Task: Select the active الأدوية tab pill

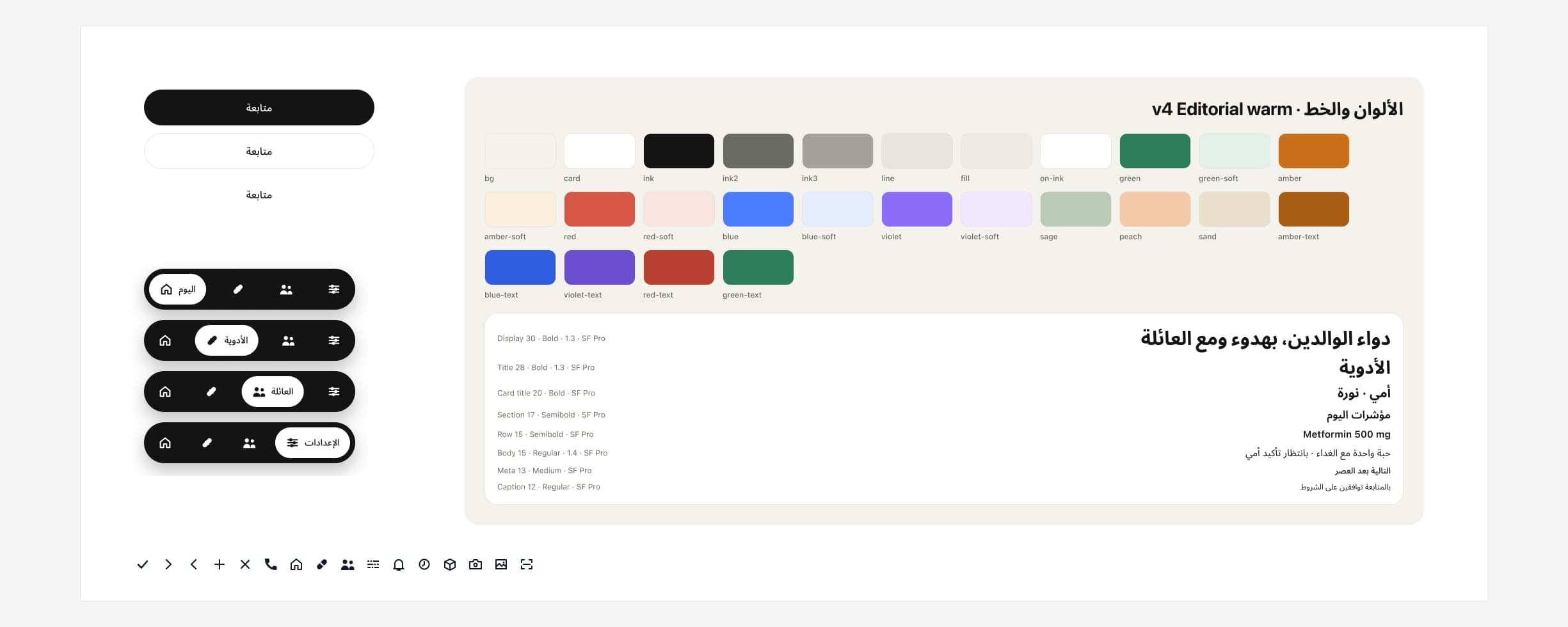Action: 227,340
